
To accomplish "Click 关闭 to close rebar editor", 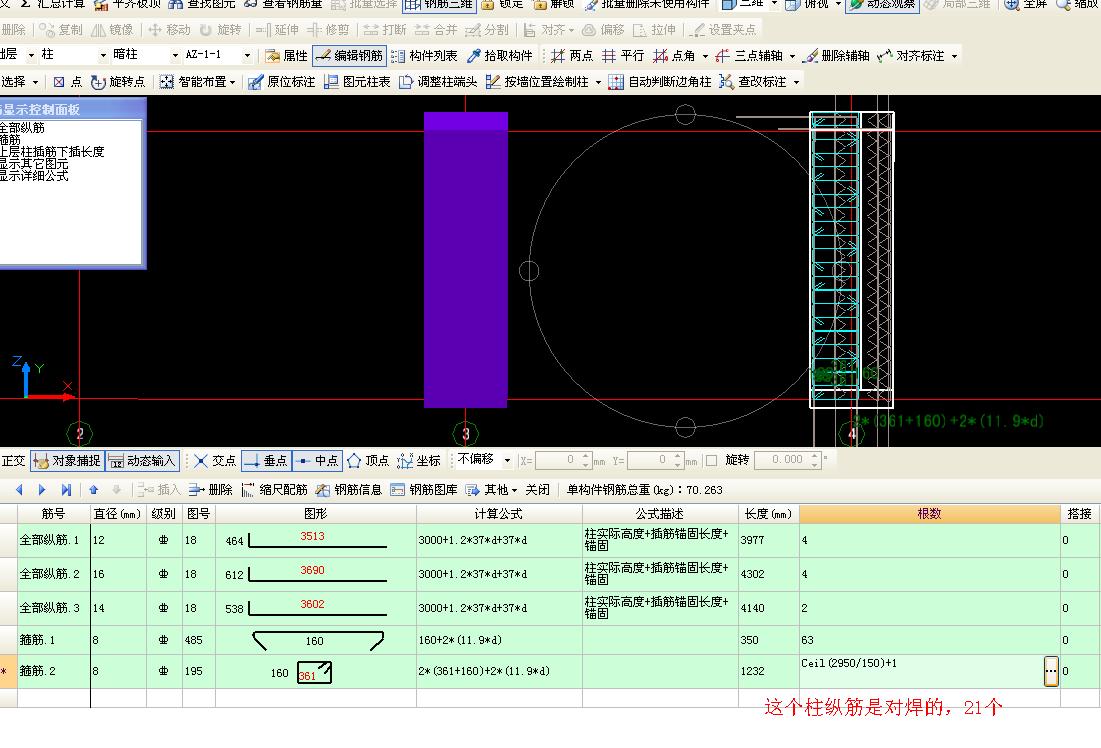I will 537,490.
